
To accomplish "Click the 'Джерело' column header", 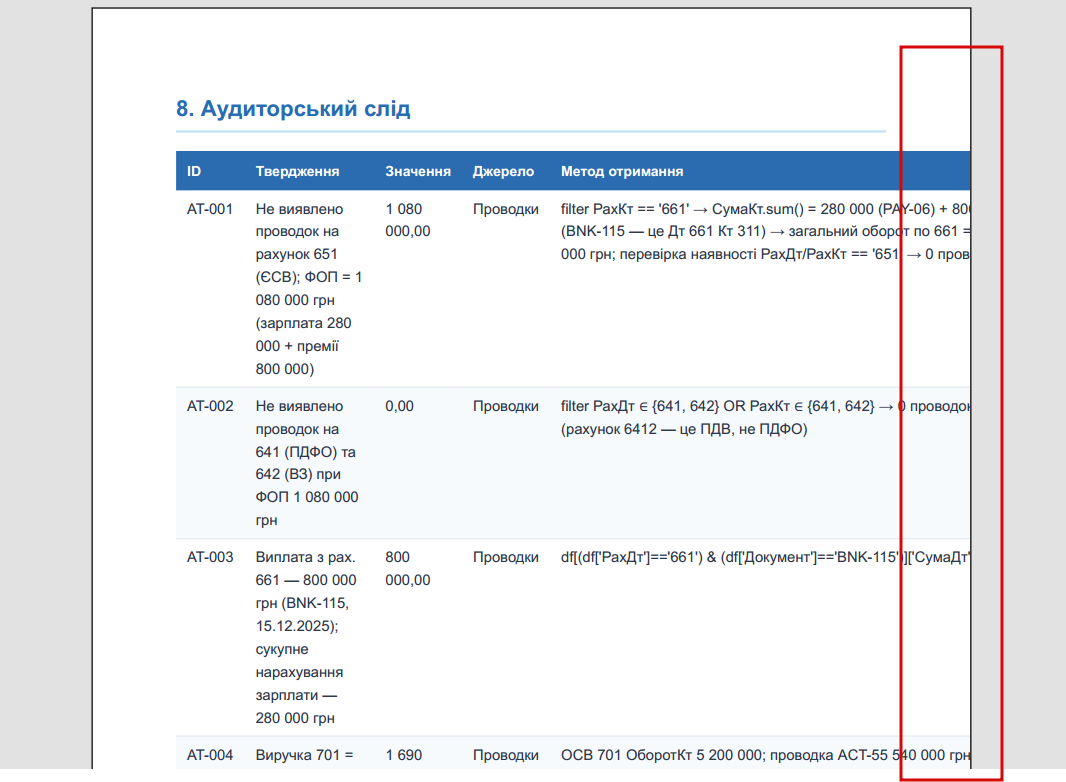I will (x=503, y=171).
